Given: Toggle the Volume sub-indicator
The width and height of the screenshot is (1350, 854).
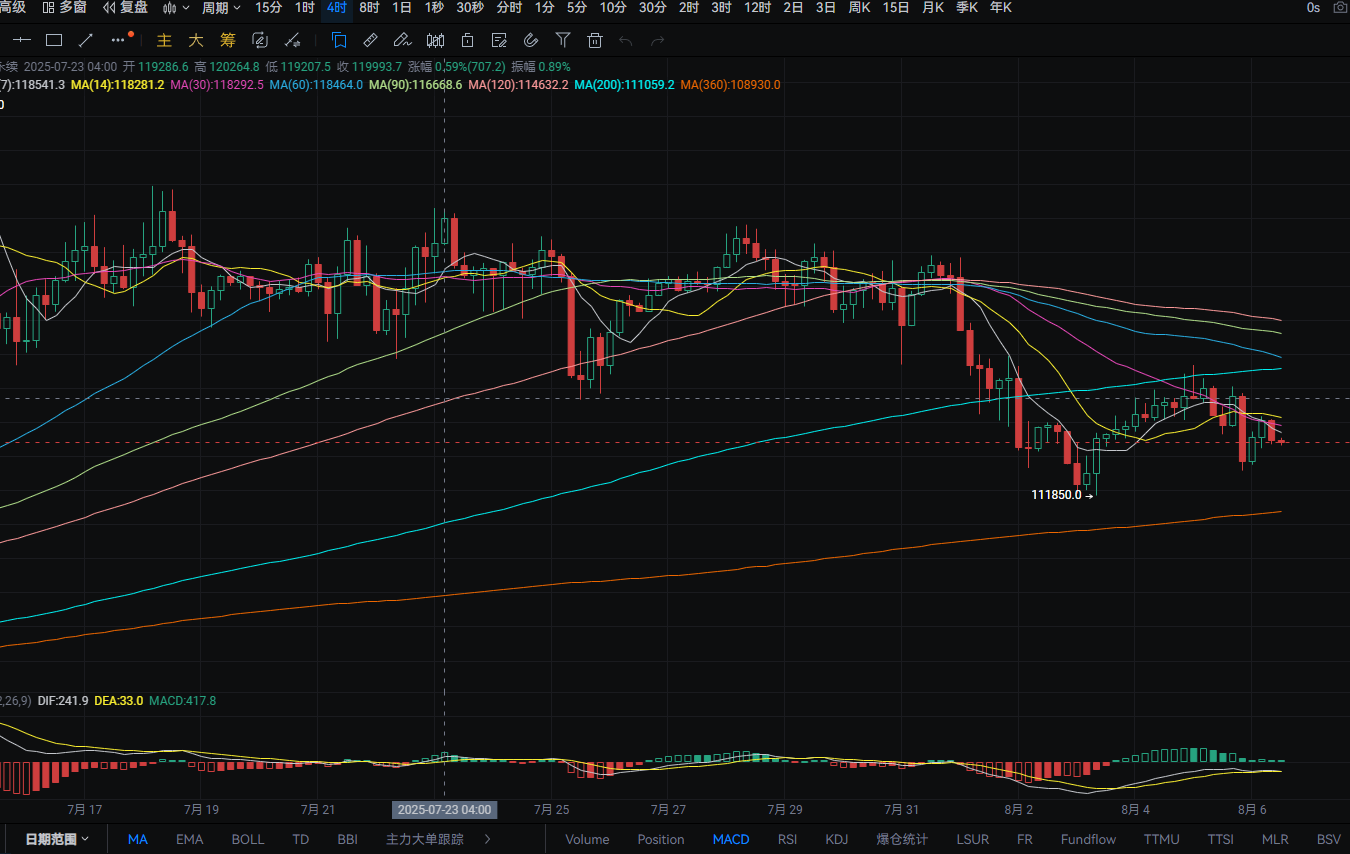Looking at the screenshot, I should tap(587, 839).
